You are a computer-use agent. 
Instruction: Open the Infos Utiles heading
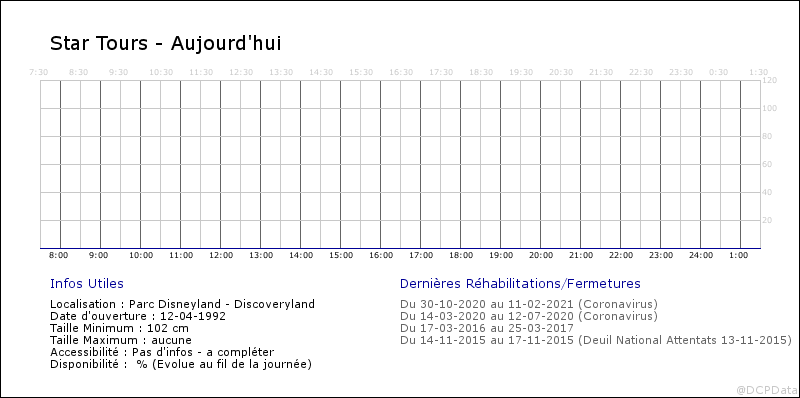[87, 284]
